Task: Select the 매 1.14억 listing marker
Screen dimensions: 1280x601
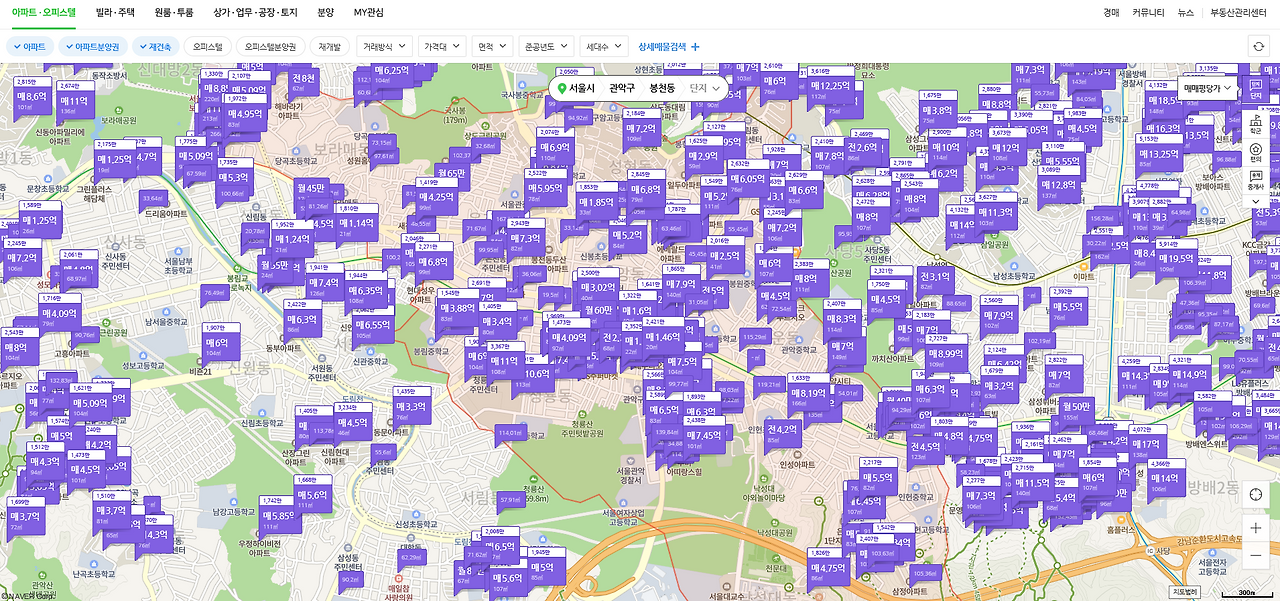Action: 356,224
